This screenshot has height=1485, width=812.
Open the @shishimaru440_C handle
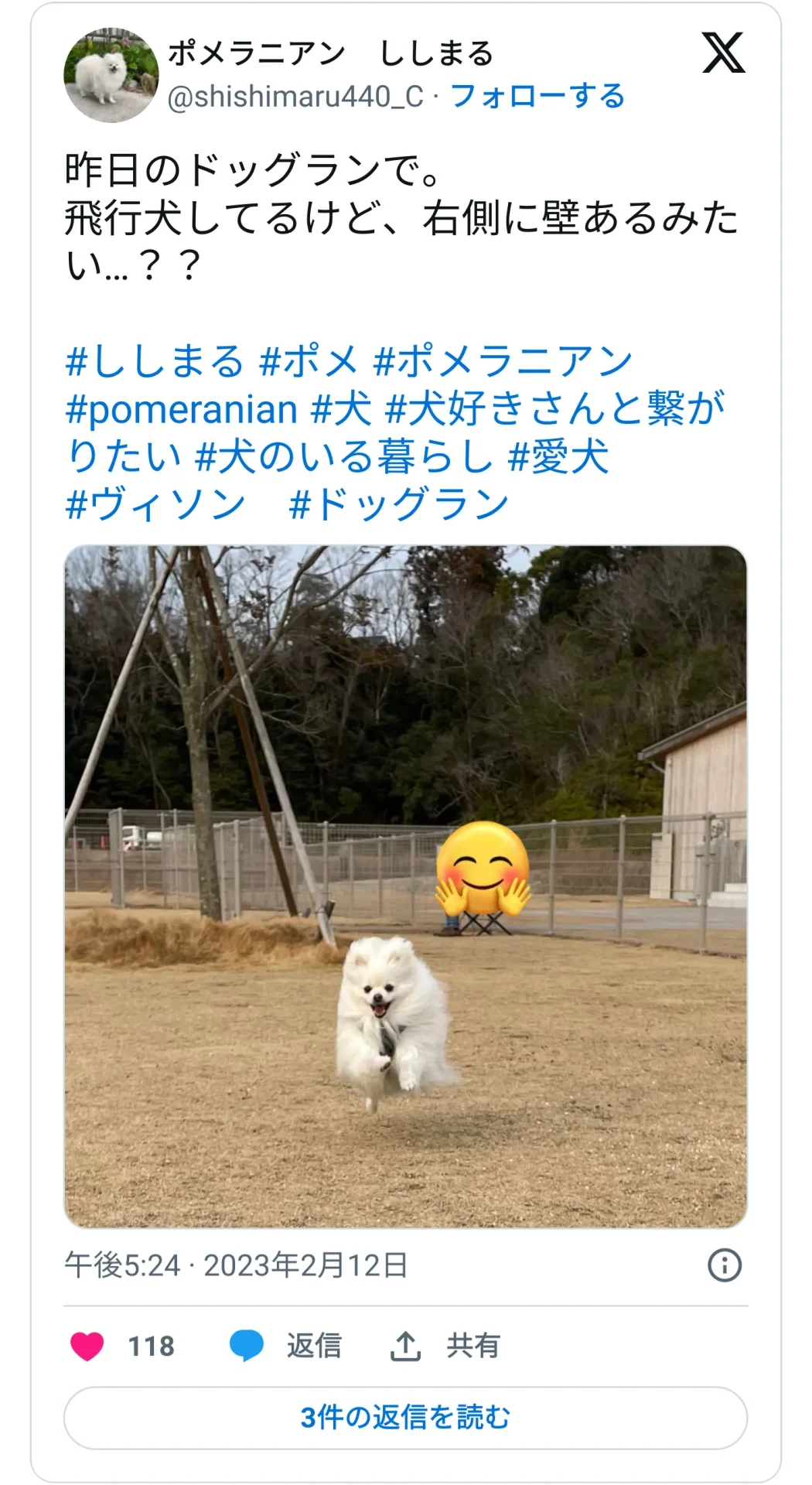[295, 97]
